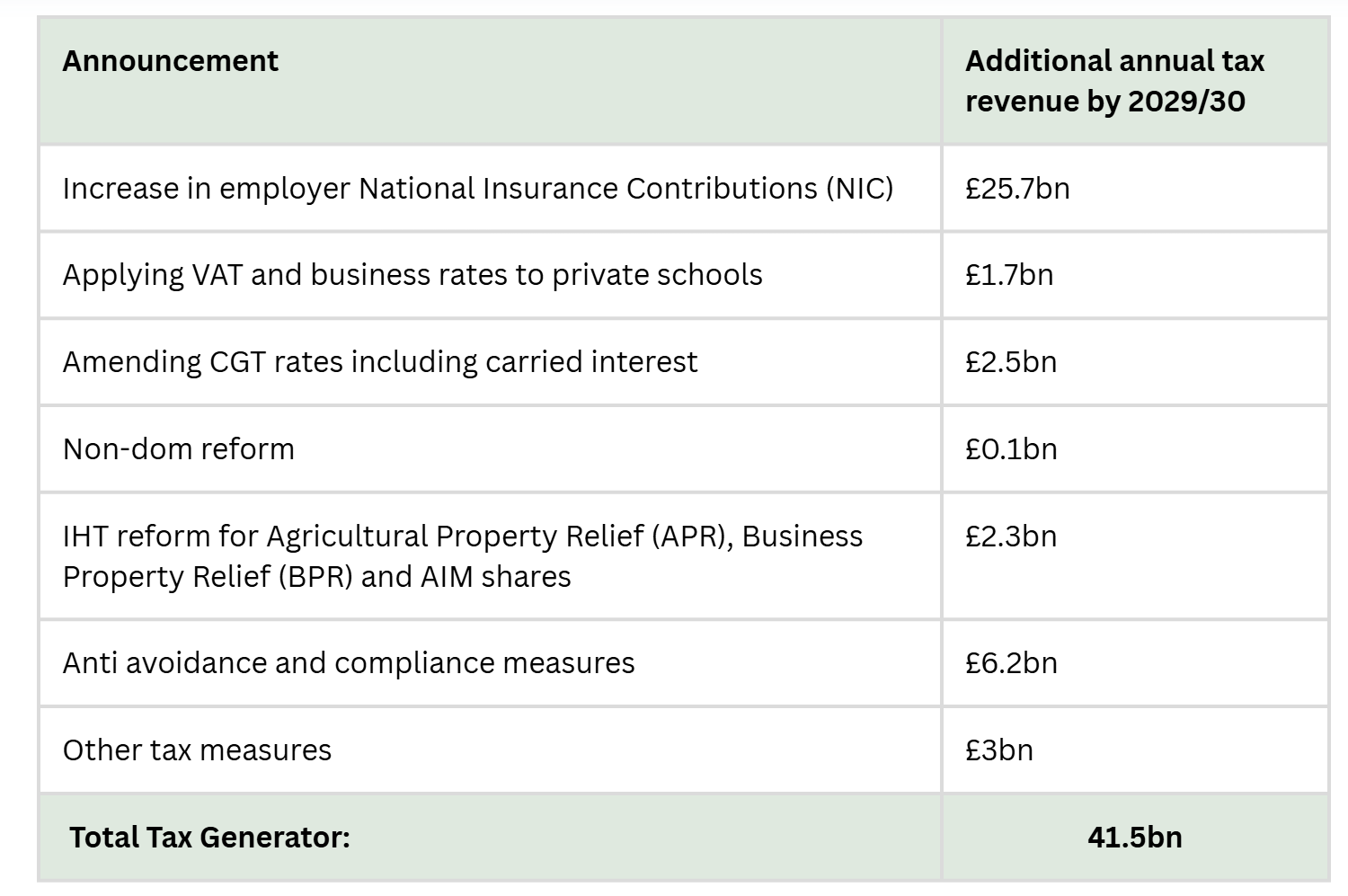This screenshot has height=896, width=1348.
Task: Click the revenue by 2029/30 header line
Action: tap(1105, 102)
